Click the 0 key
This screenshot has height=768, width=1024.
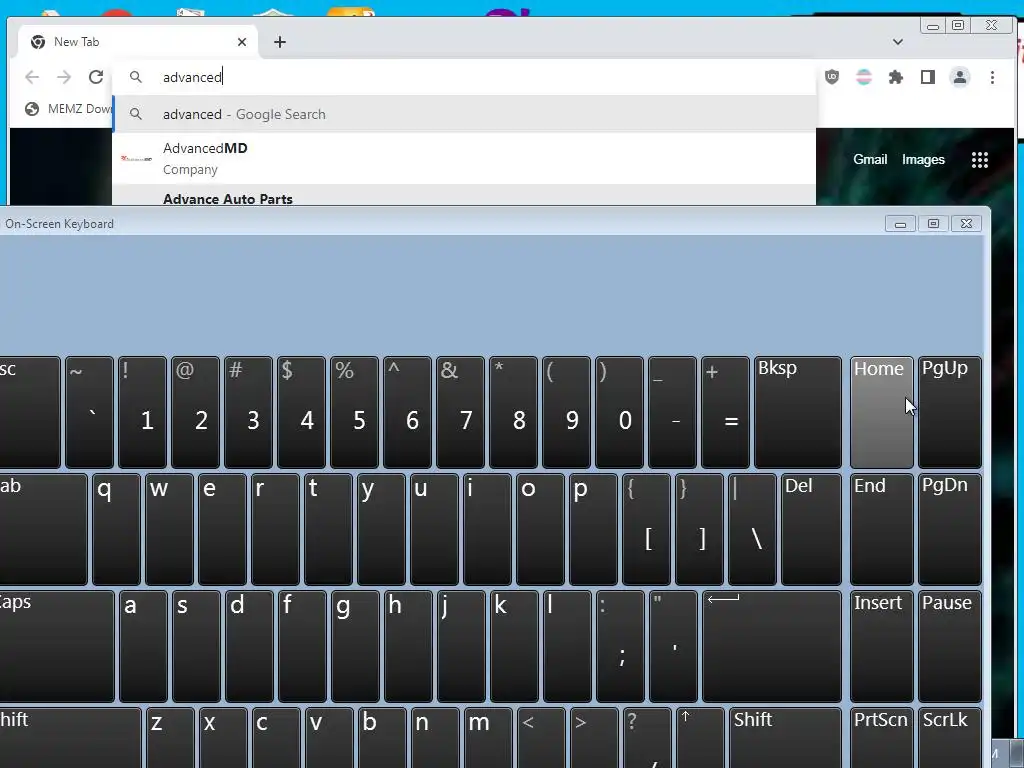(x=620, y=412)
